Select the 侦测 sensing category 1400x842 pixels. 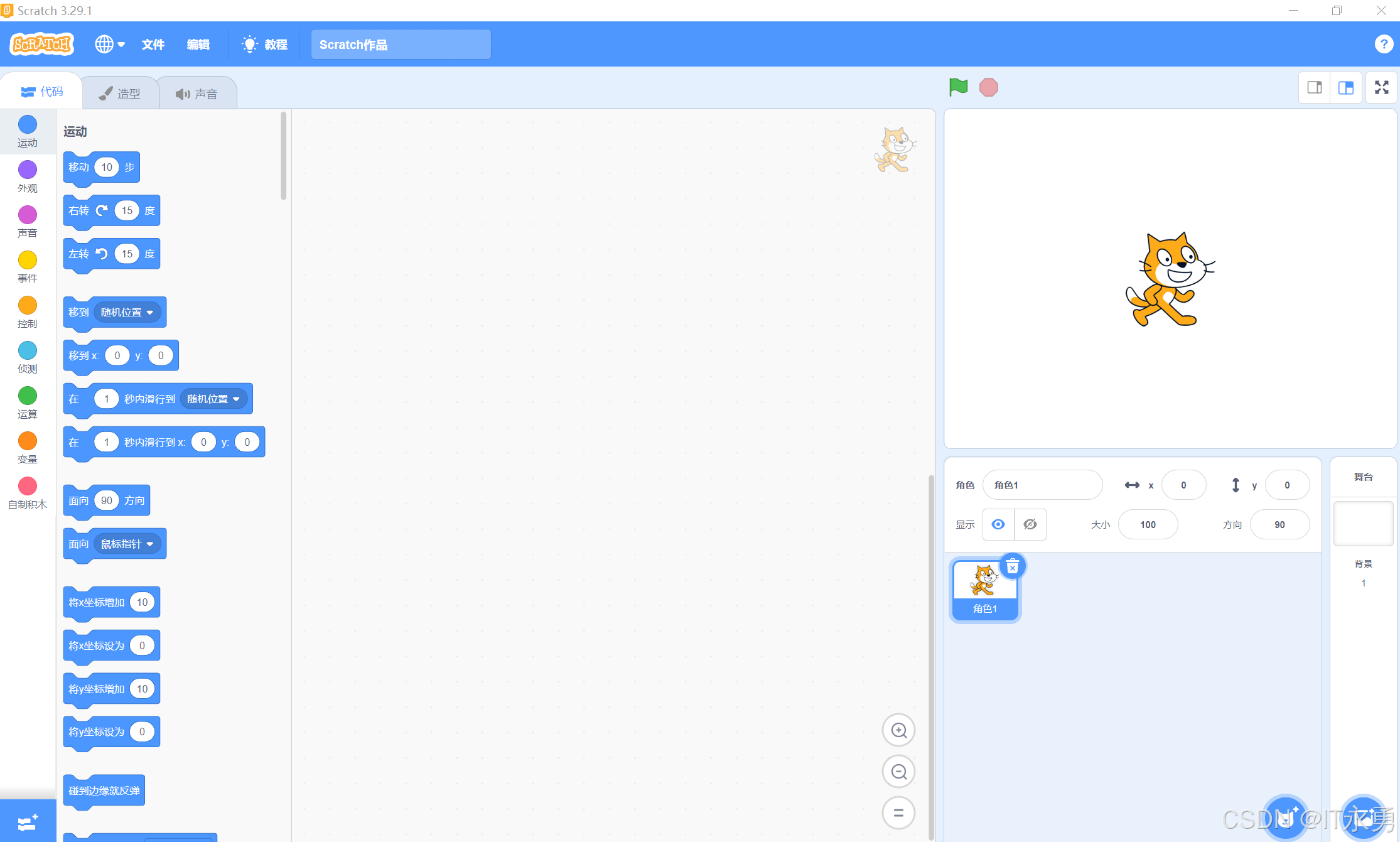28,357
